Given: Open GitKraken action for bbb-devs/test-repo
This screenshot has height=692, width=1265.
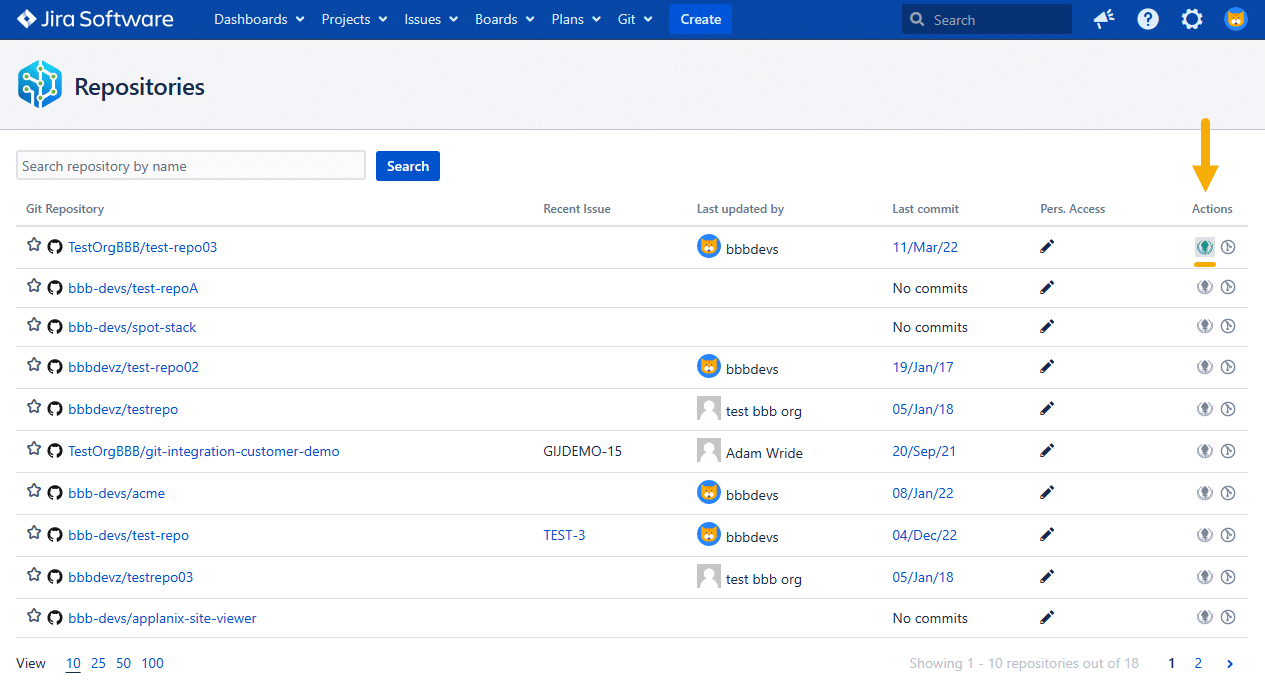Looking at the screenshot, I should pyautogui.click(x=1205, y=535).
